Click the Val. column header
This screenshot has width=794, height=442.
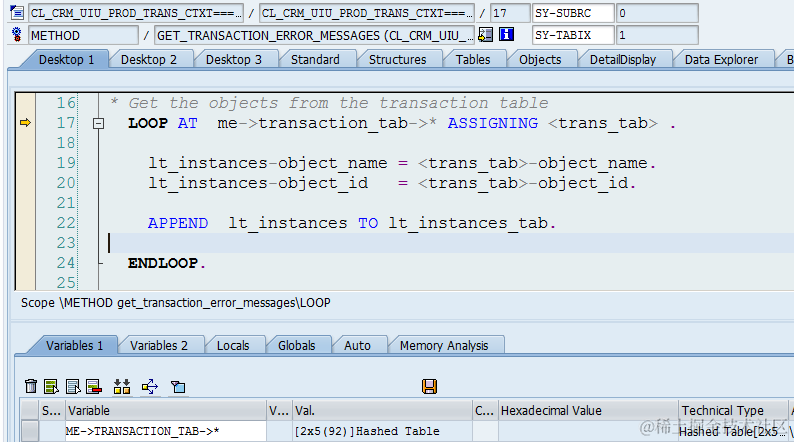tap(382, 410)
